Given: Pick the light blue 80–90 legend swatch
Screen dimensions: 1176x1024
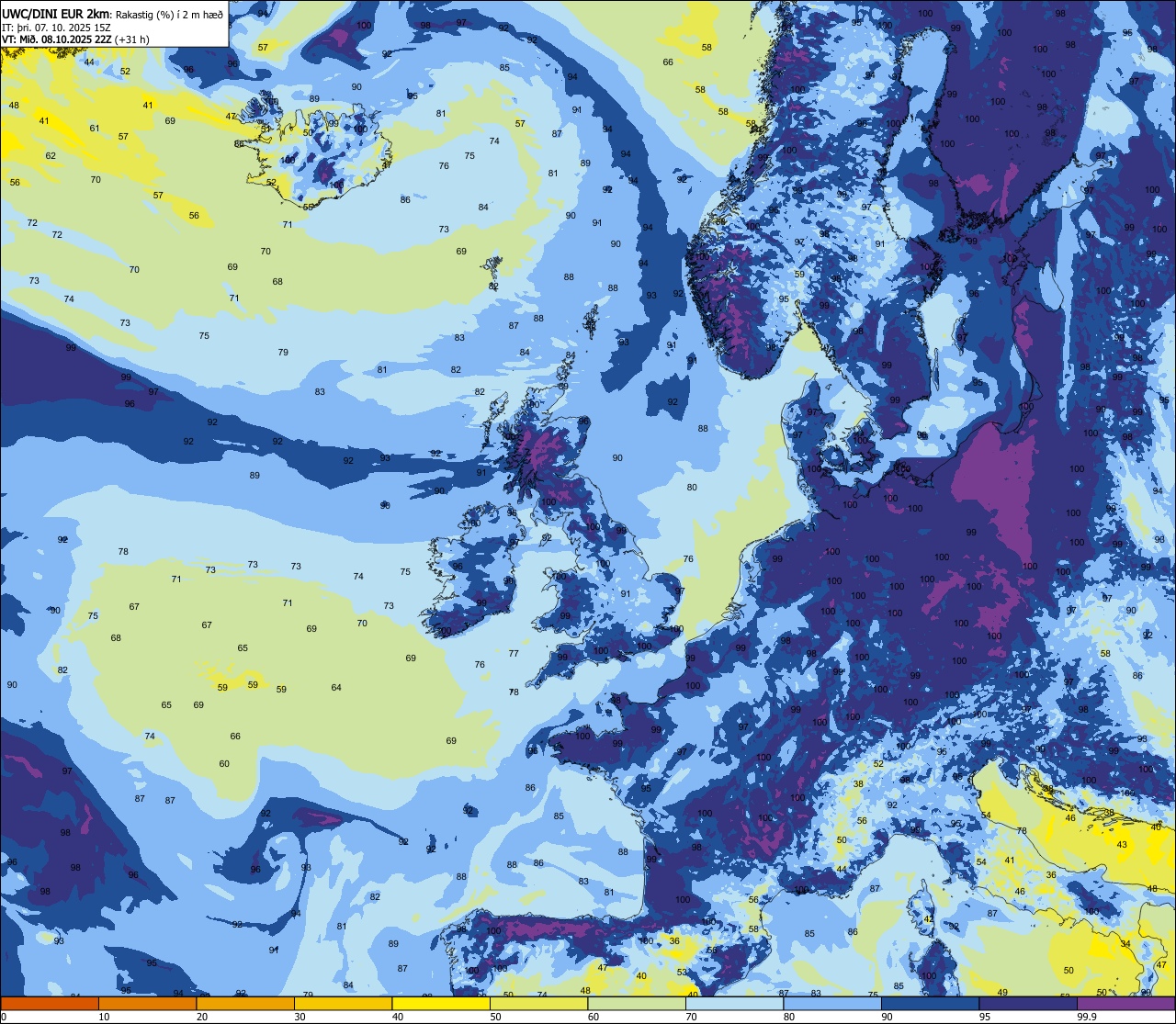Looking at the screenshot, I should click(832, 1004).
